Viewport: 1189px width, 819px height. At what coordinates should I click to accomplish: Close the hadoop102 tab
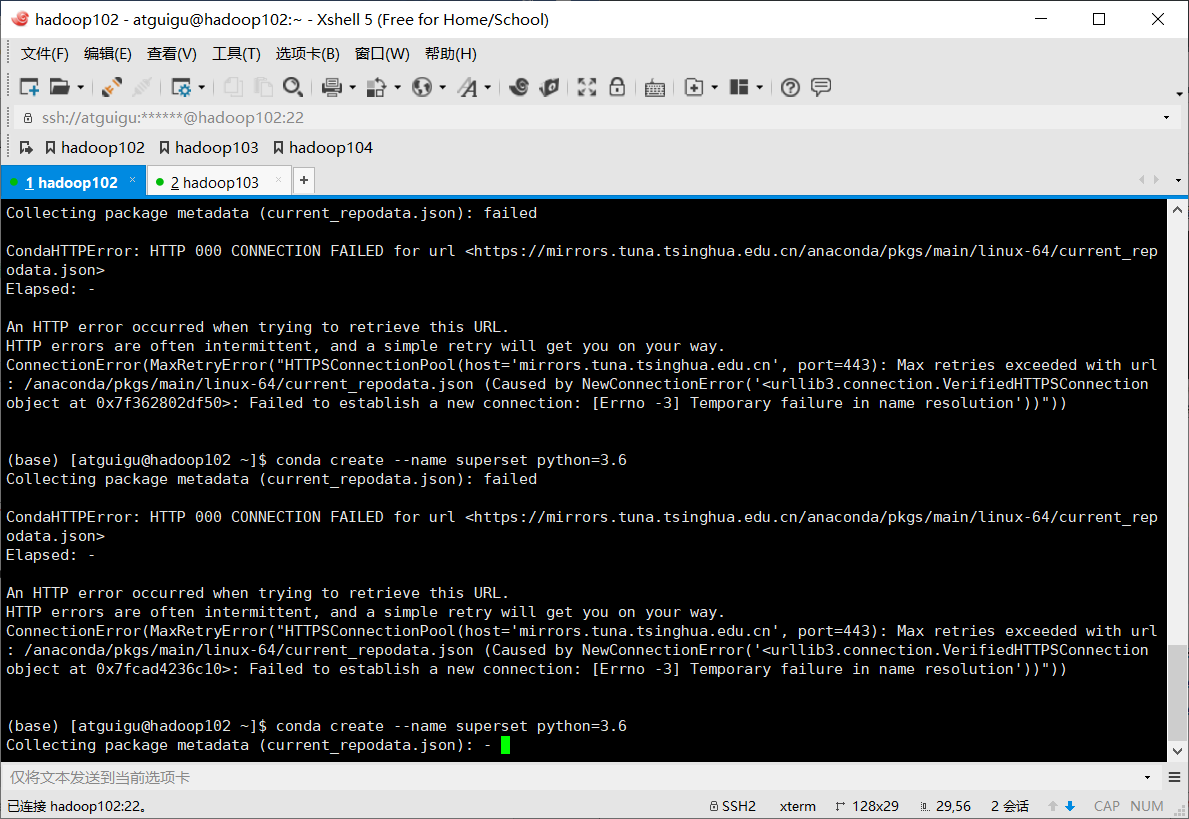click(x=133, y=180)
